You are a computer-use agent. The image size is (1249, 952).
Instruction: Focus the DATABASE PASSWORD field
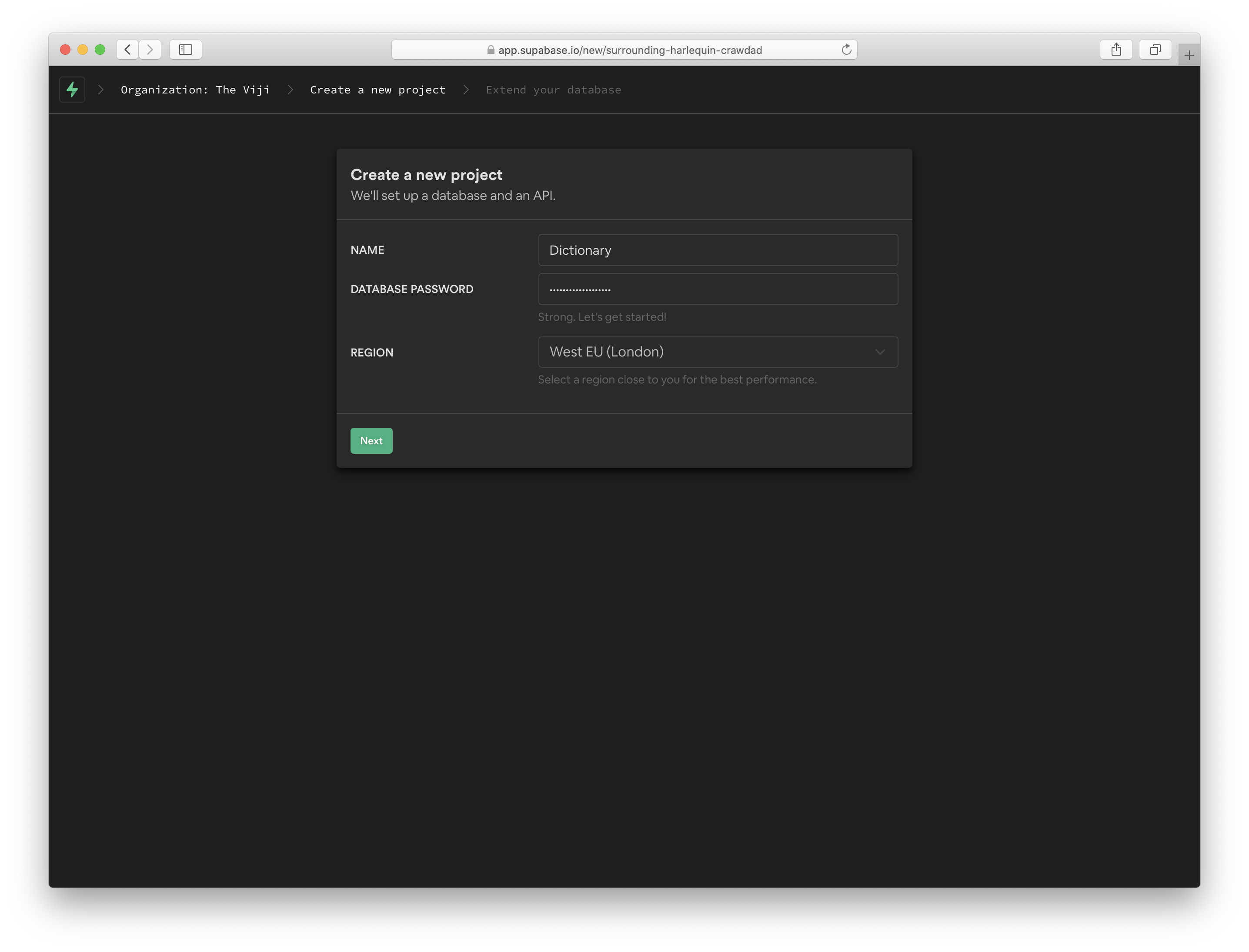[717, 289]
